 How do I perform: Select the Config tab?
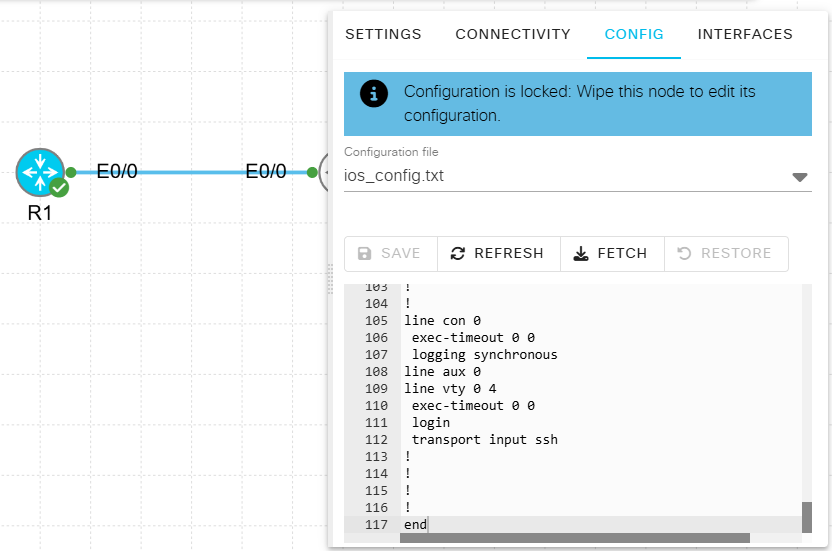(634, 34)
